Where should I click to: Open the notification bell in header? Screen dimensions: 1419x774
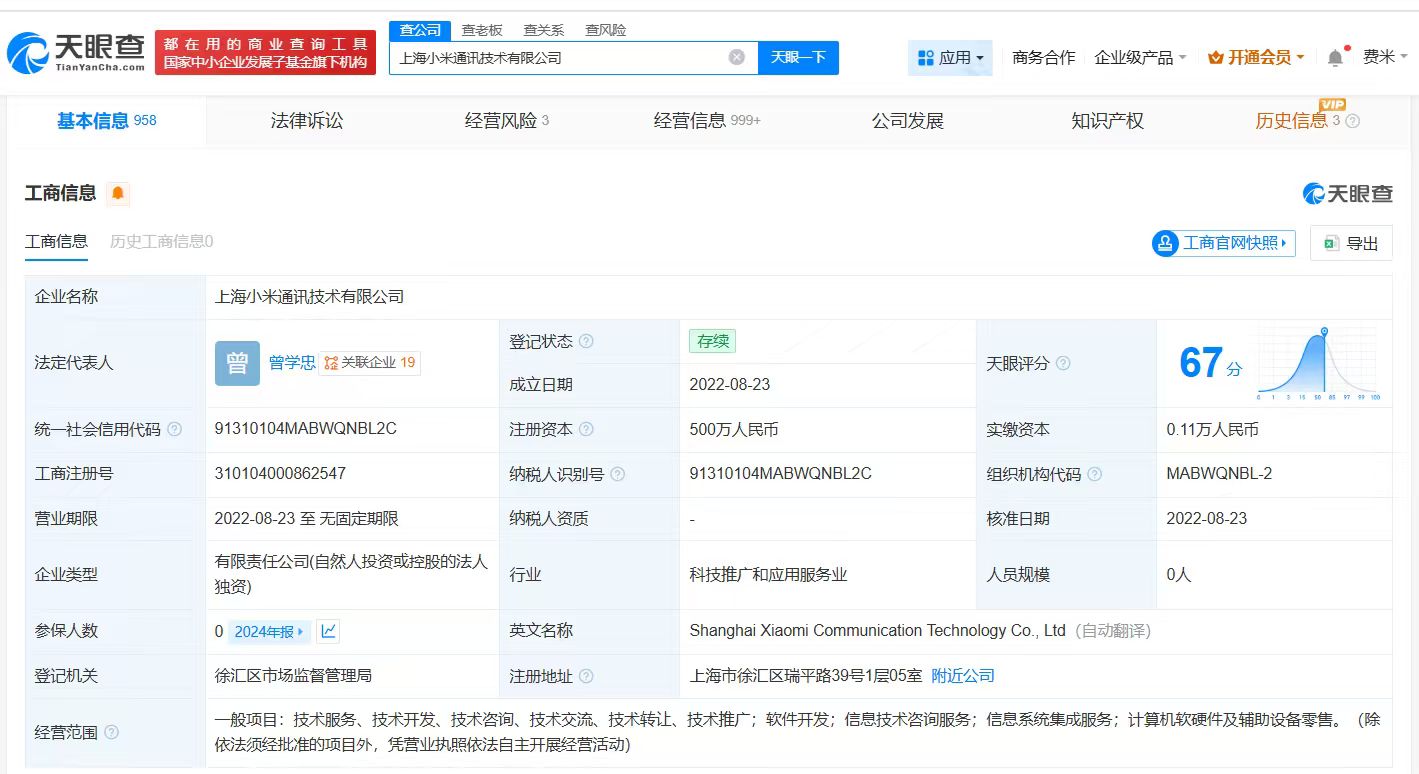[1335, 58]
